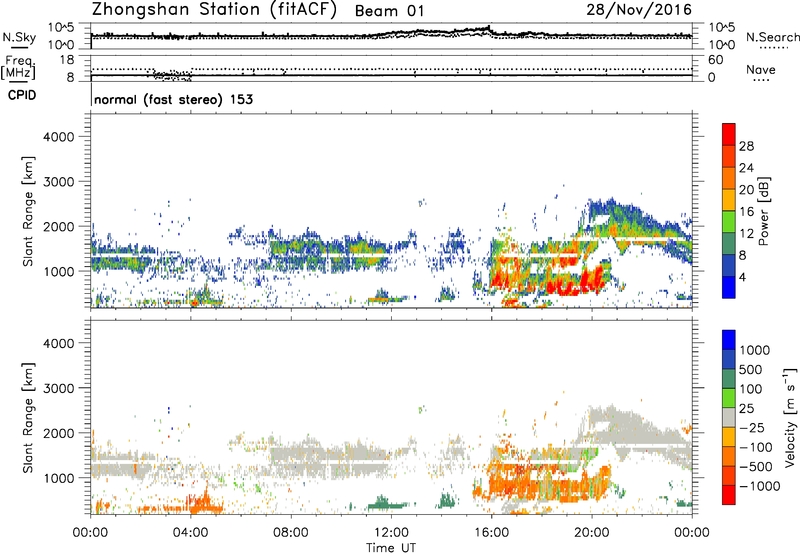Image resolution: width=800 pixels, height=554 pixels.
Task: Click the '04:00' time axis tick
Action: [x=190, y=533]
